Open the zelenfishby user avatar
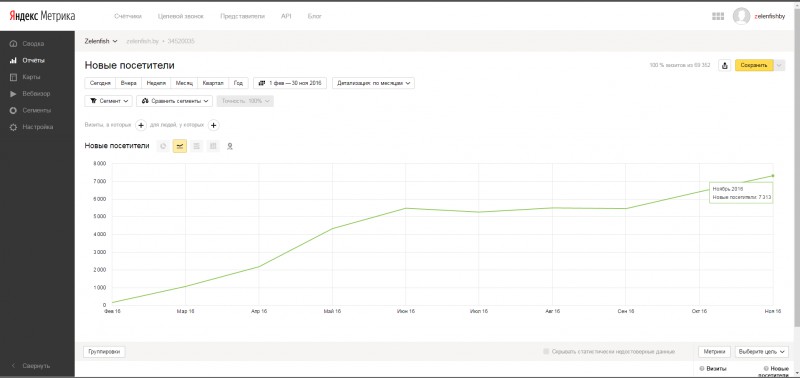The width and height of the screenshot is (800, 378). (x=741, y=16)
